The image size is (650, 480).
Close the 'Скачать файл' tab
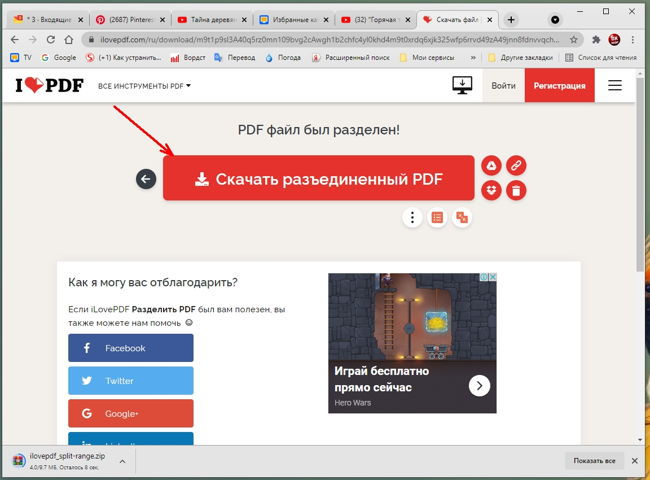490,19
